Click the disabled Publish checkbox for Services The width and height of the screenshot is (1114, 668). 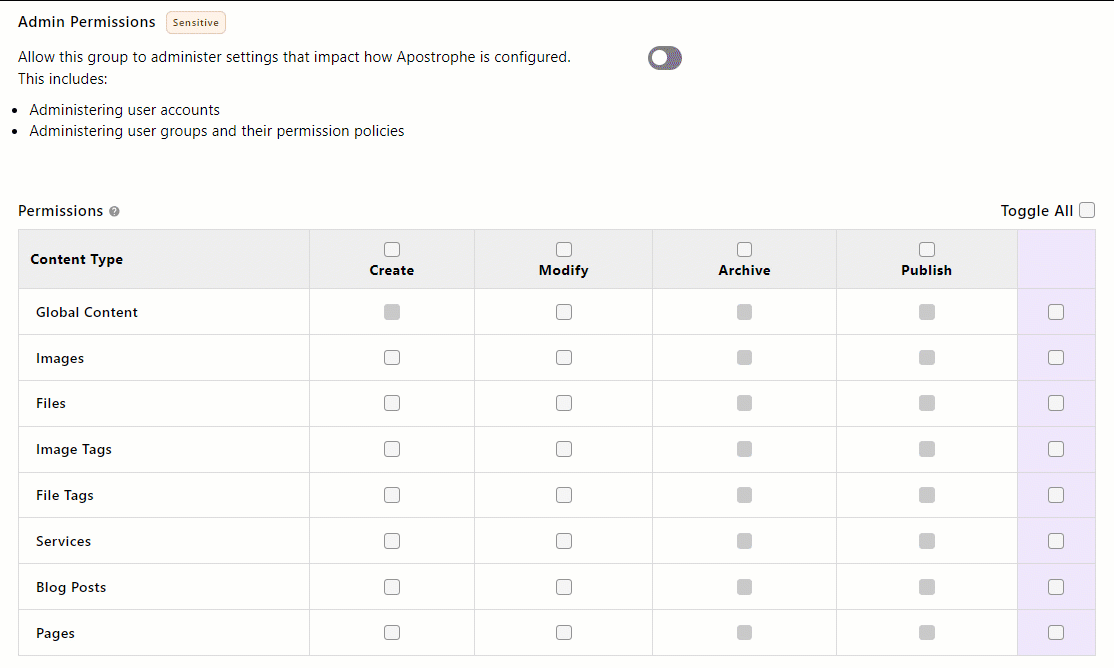(926, 541)
